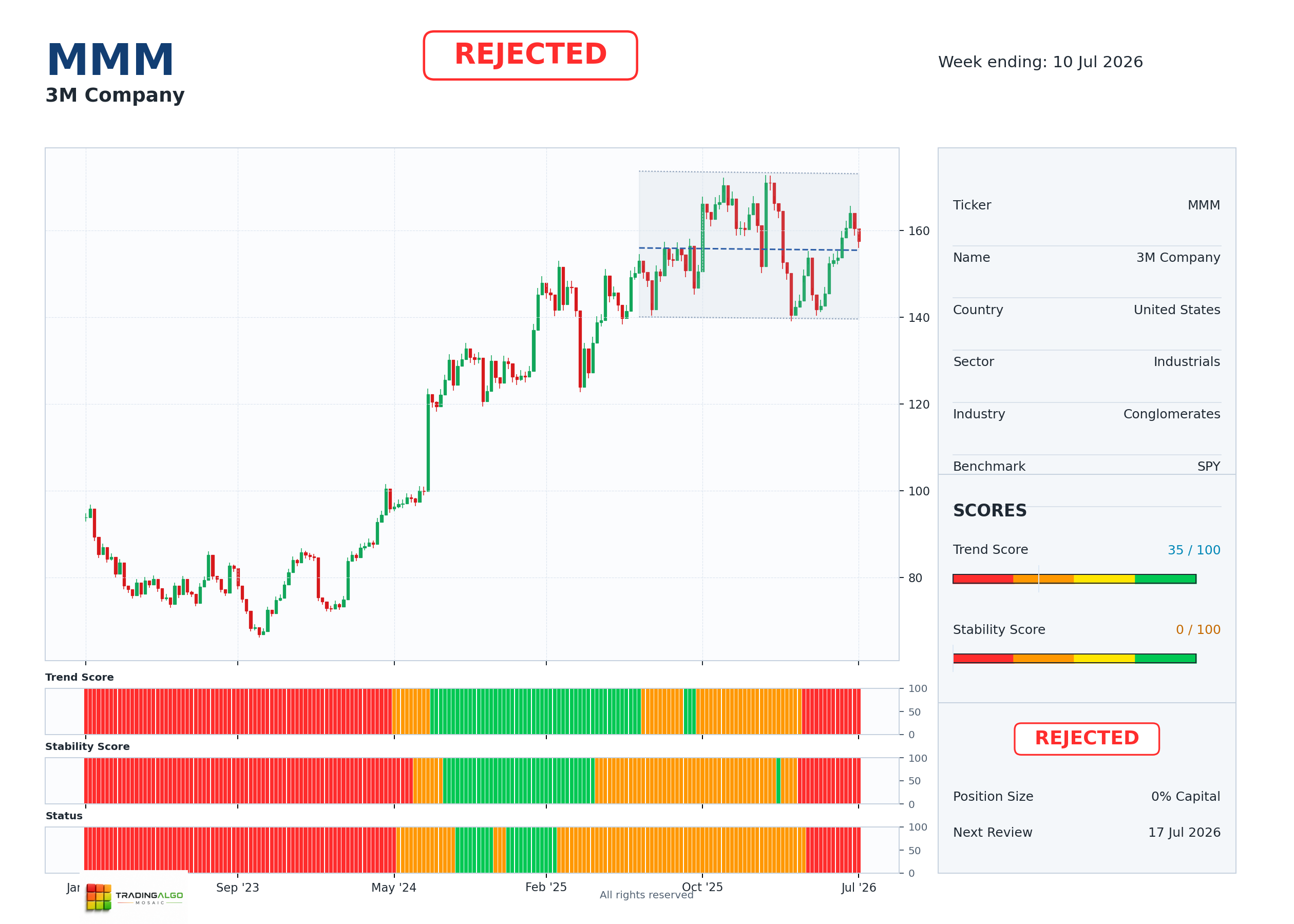Click the 'Week ending: 10 Jul 2026' text
Screen dimensions: 1294x924
(1040, 62)
